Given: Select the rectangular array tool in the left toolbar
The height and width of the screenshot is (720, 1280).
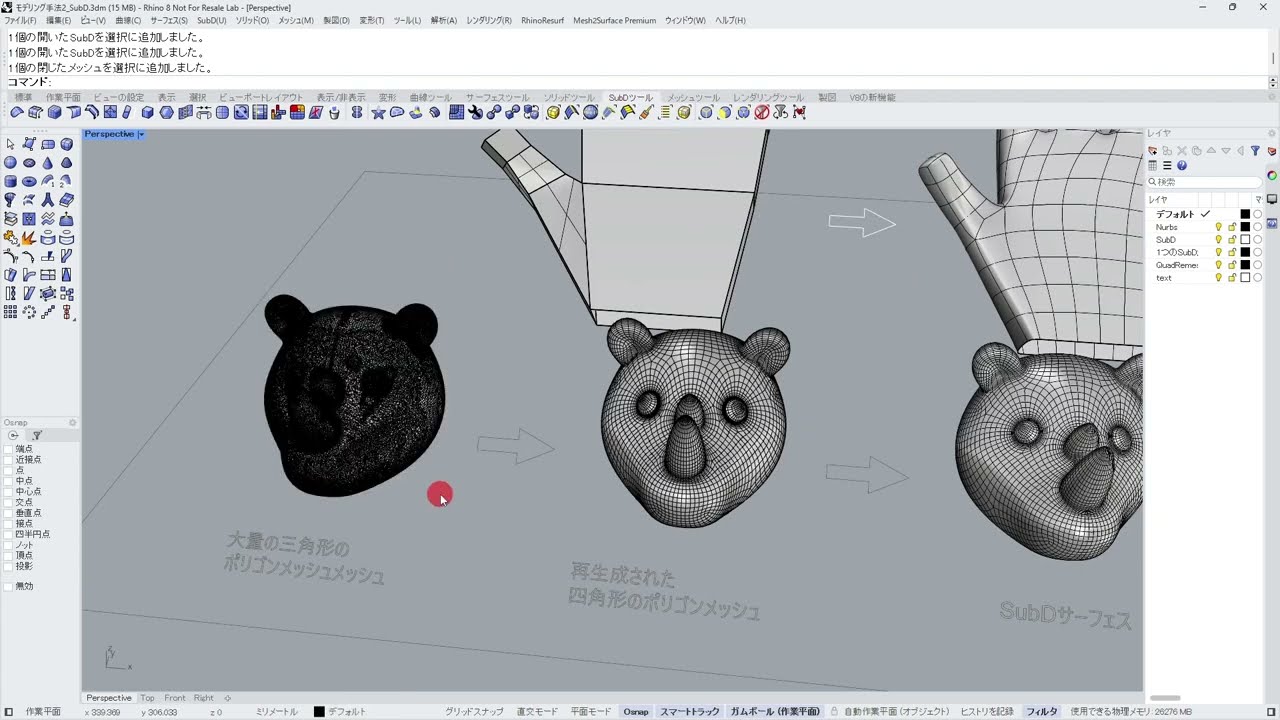Looking at the screenshot, I should (10, 312).
